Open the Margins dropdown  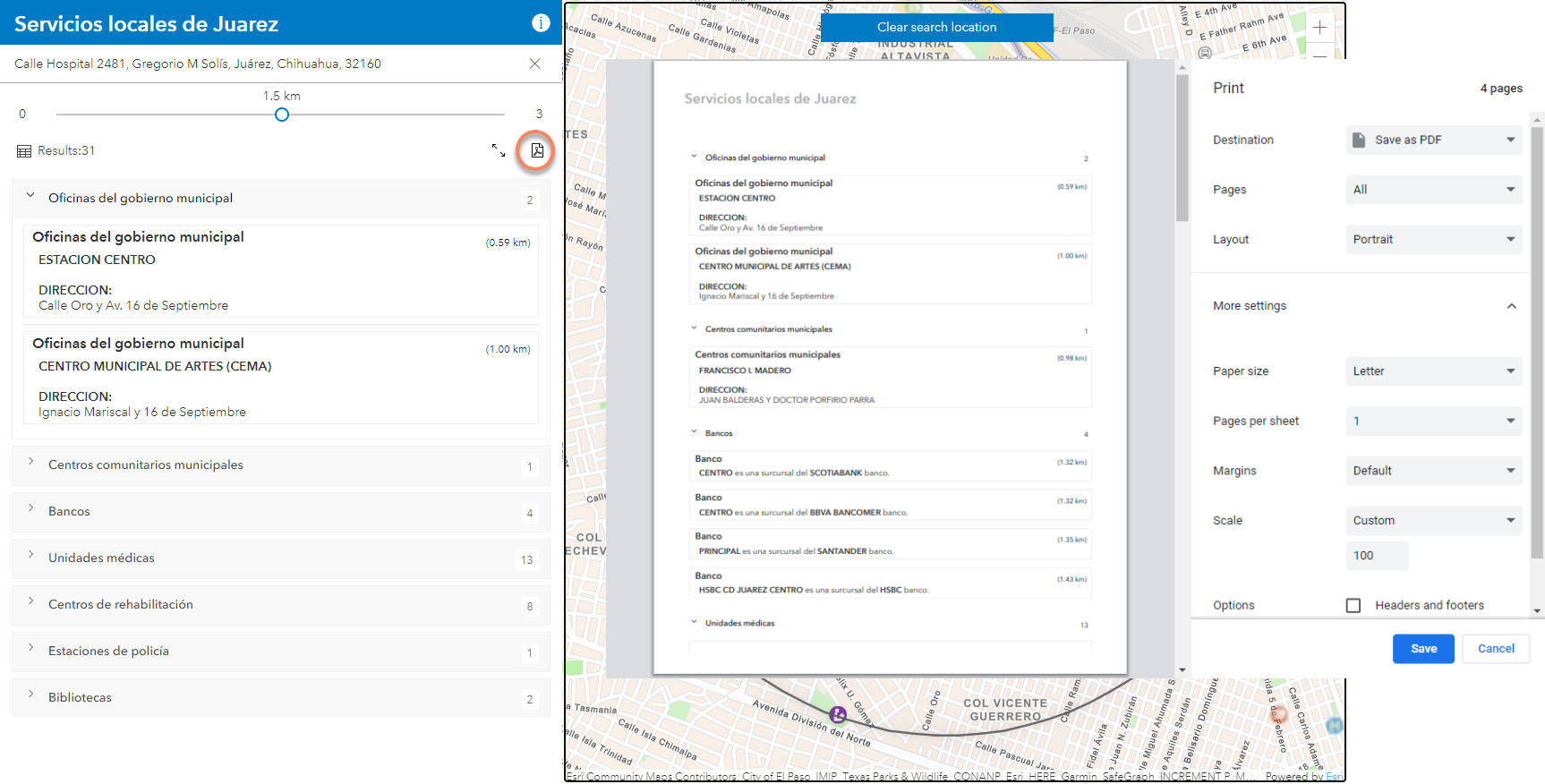pos(1433,471)
